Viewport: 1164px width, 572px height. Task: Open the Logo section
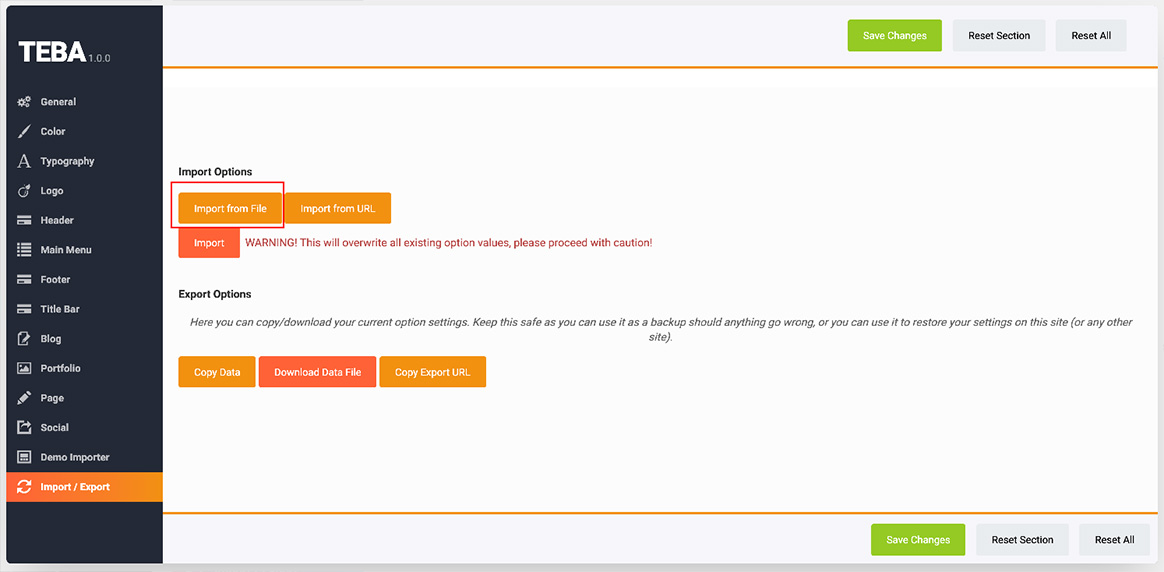click(x=84, y=191)
